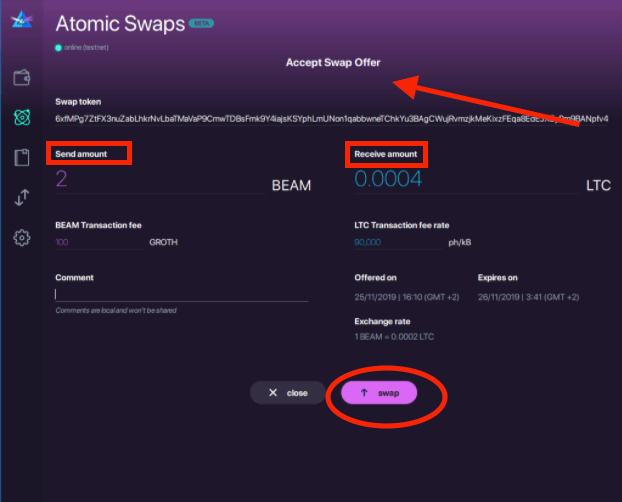The width and height of the screenshot is (622, 502).
Task: Click the online testnet status indicator dot
Action: pos(59,47)
